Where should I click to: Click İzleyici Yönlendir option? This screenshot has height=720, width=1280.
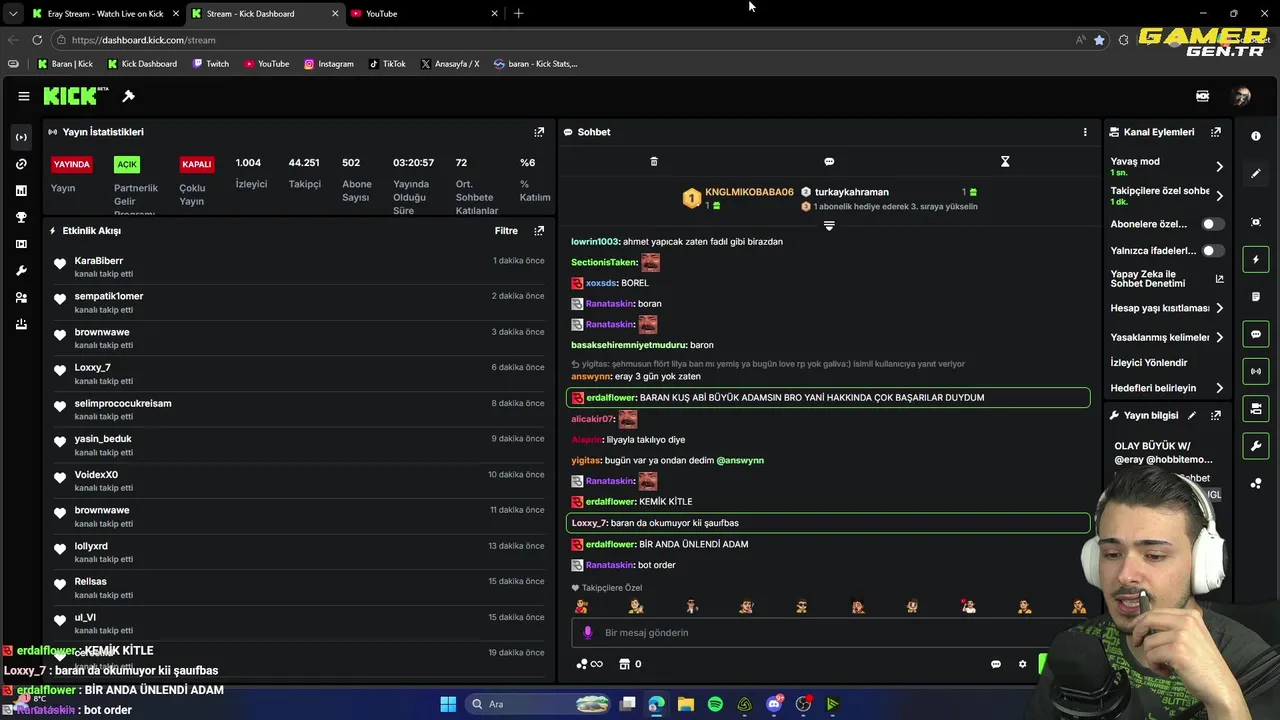(x=1149, y=362)
